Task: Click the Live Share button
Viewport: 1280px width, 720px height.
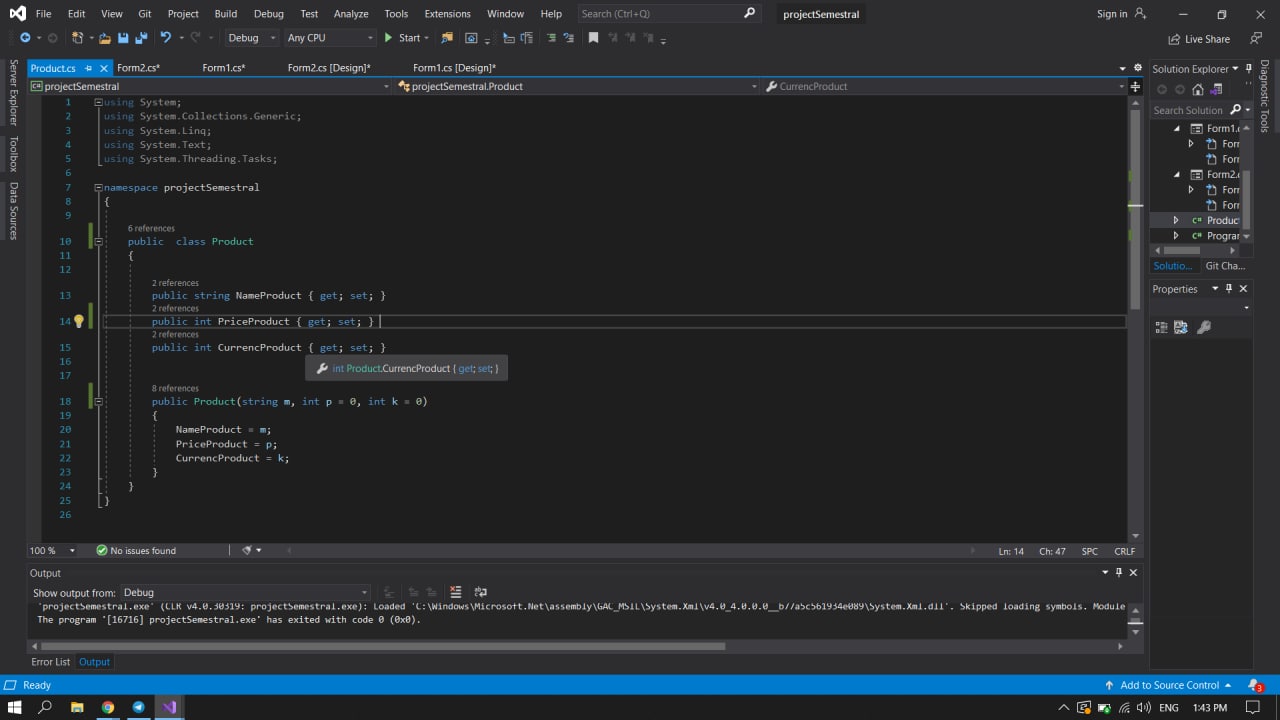Action: tap(1198, 39)
